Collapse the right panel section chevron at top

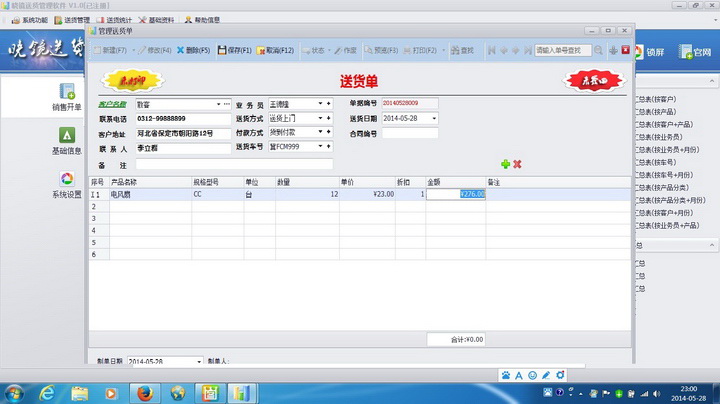click(712, 81)
